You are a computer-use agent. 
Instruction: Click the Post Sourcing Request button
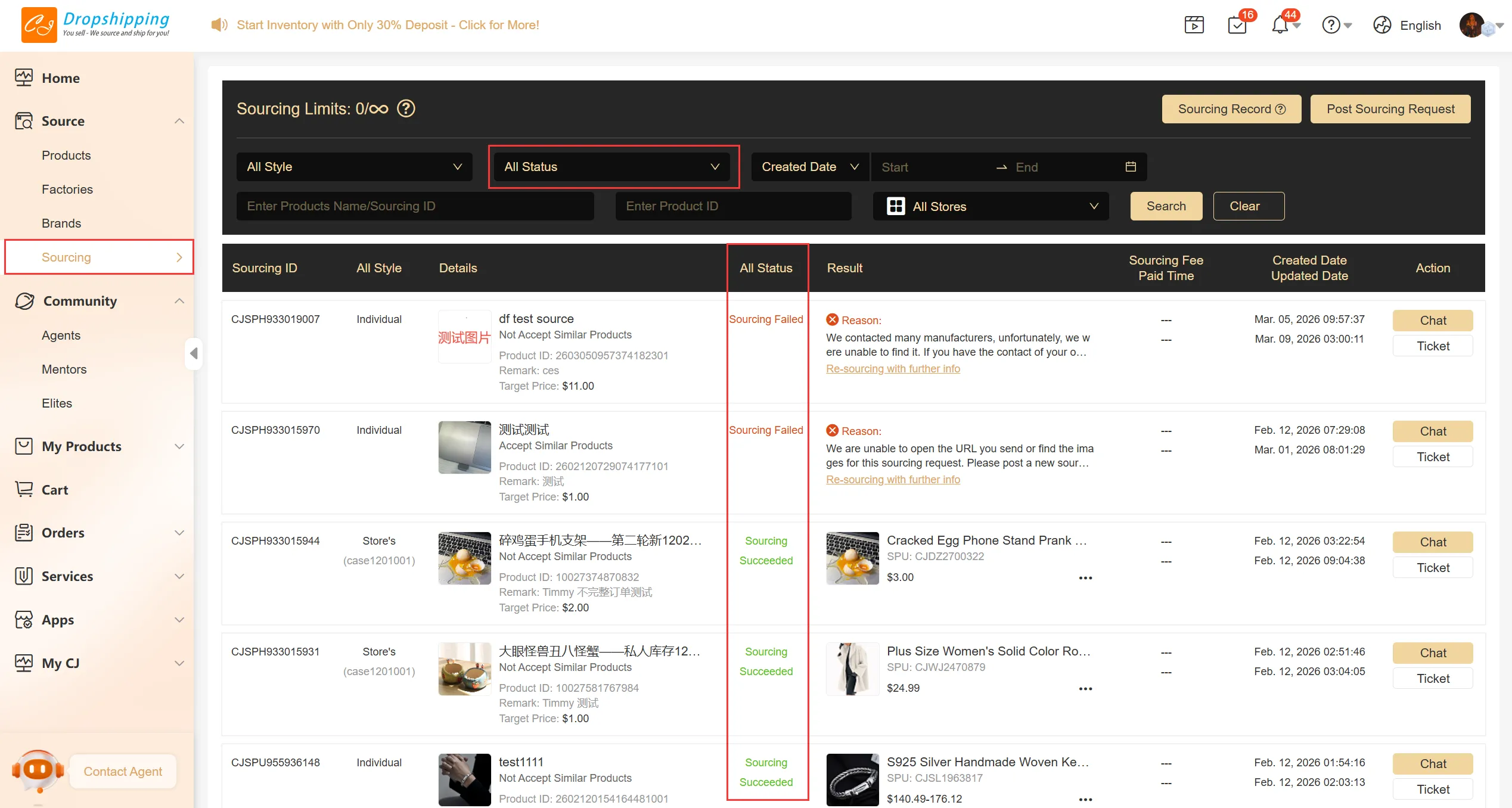[1390, 109]
